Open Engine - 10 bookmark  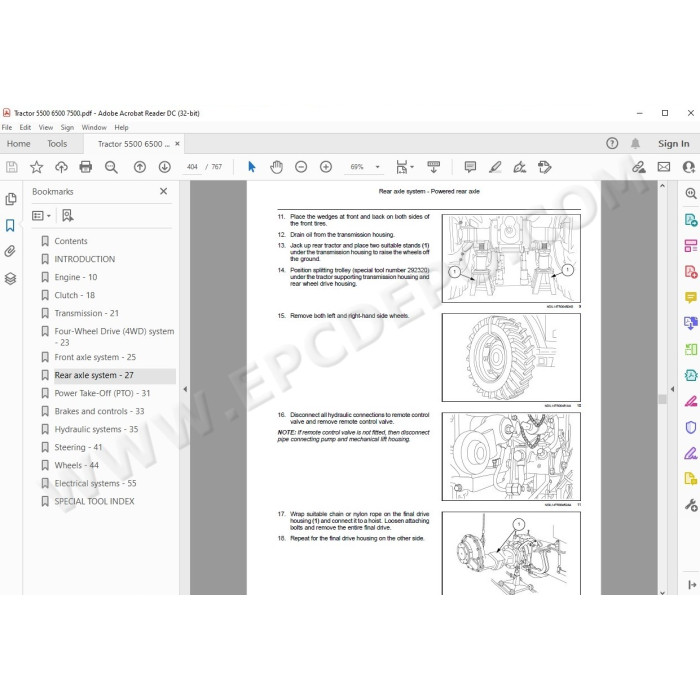coord(75,277)
